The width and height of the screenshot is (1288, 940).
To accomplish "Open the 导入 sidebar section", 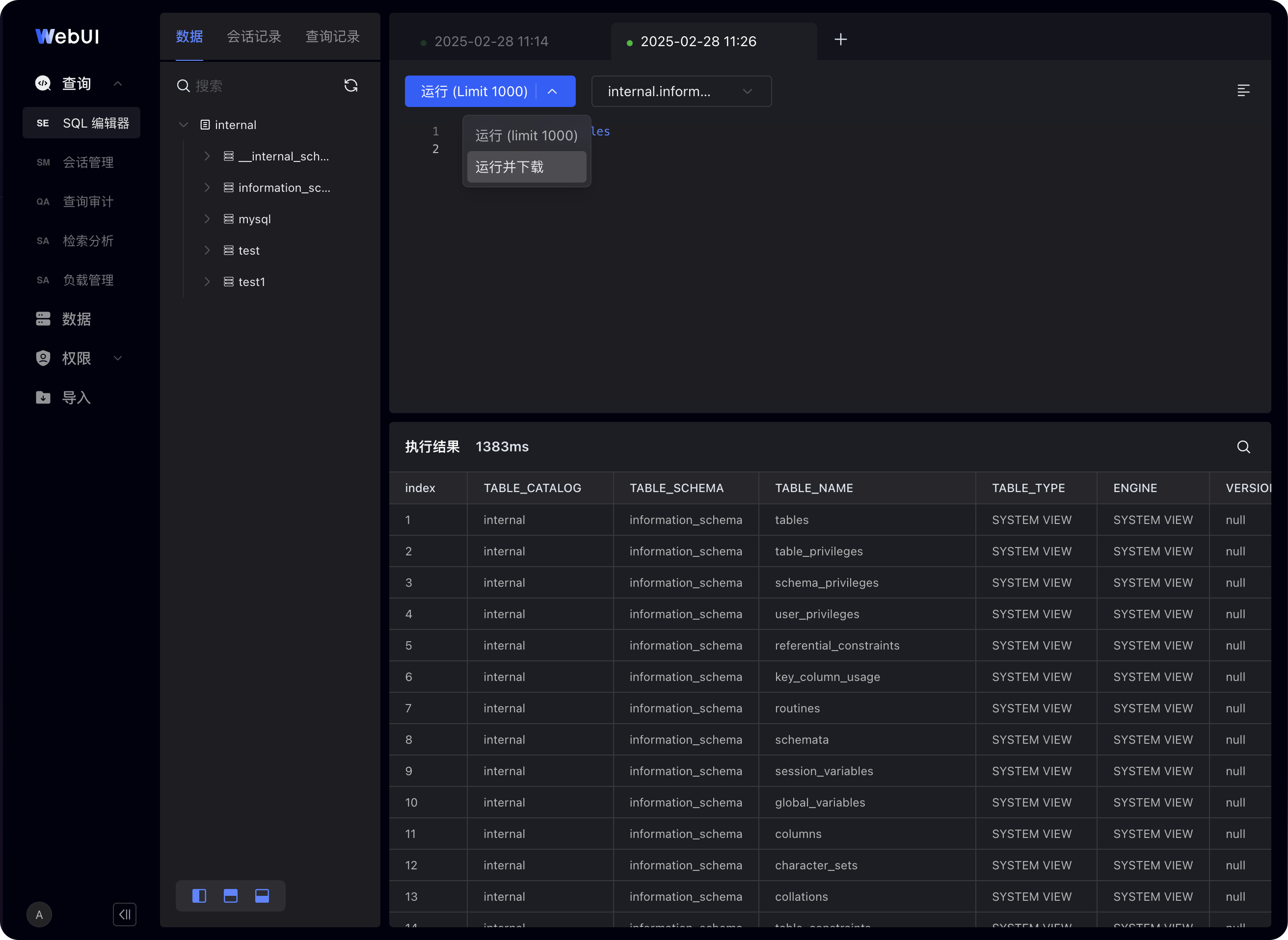I will point(76,397).
